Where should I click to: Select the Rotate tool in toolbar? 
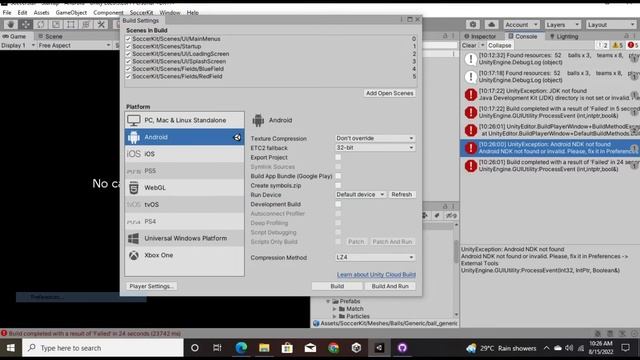pyautogui.click(x=41, y=24)
